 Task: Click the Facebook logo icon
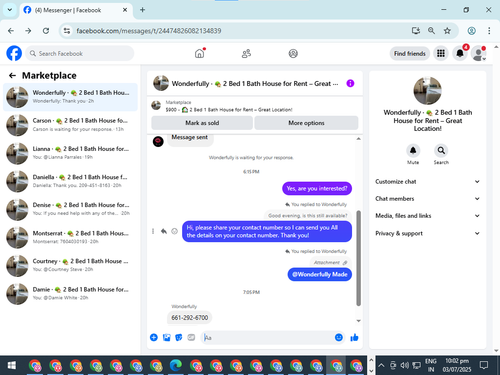[14, 53]
